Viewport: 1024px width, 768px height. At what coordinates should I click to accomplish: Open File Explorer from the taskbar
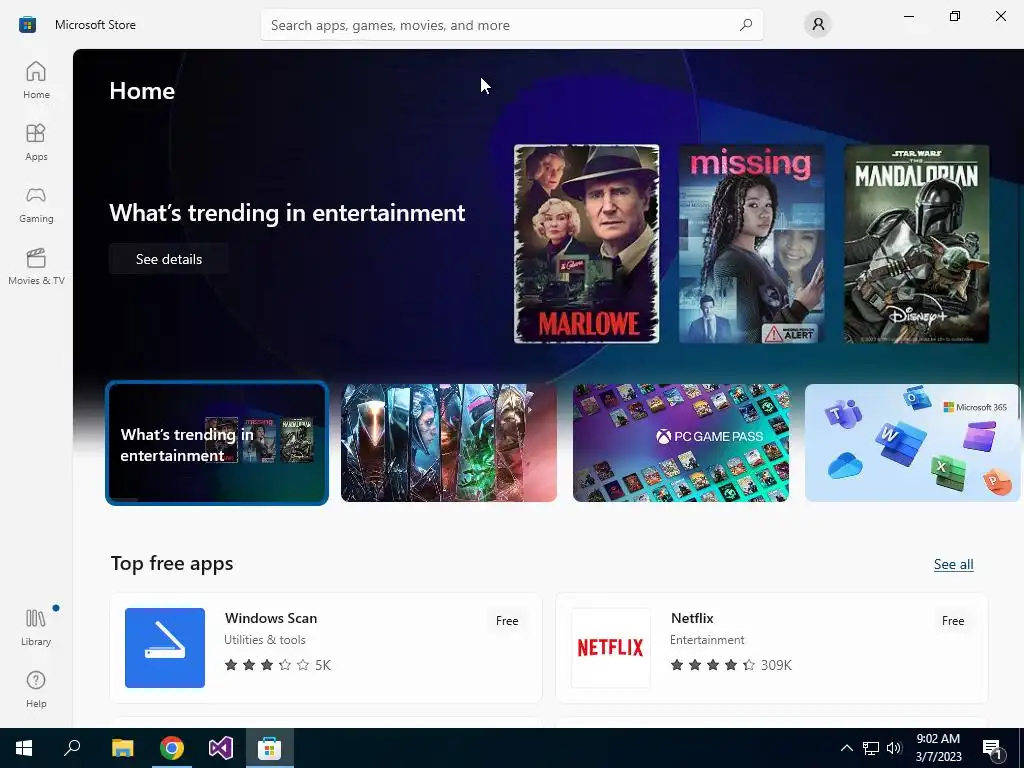click(x=122, y=748)
